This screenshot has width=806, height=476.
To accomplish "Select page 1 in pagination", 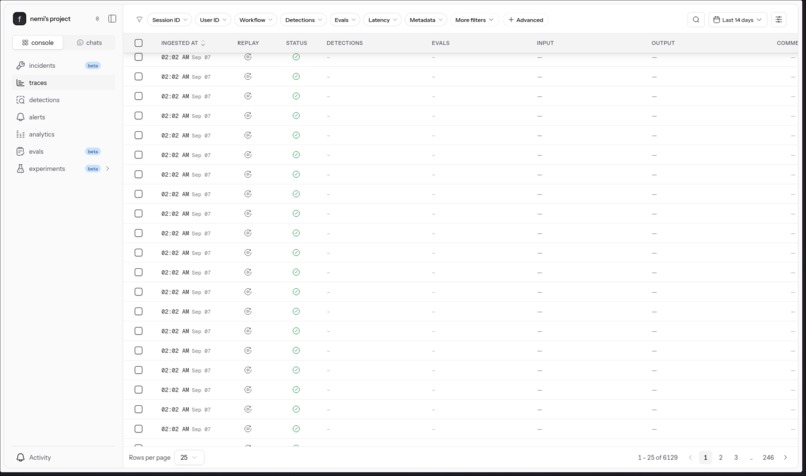I will coord(705,457).
